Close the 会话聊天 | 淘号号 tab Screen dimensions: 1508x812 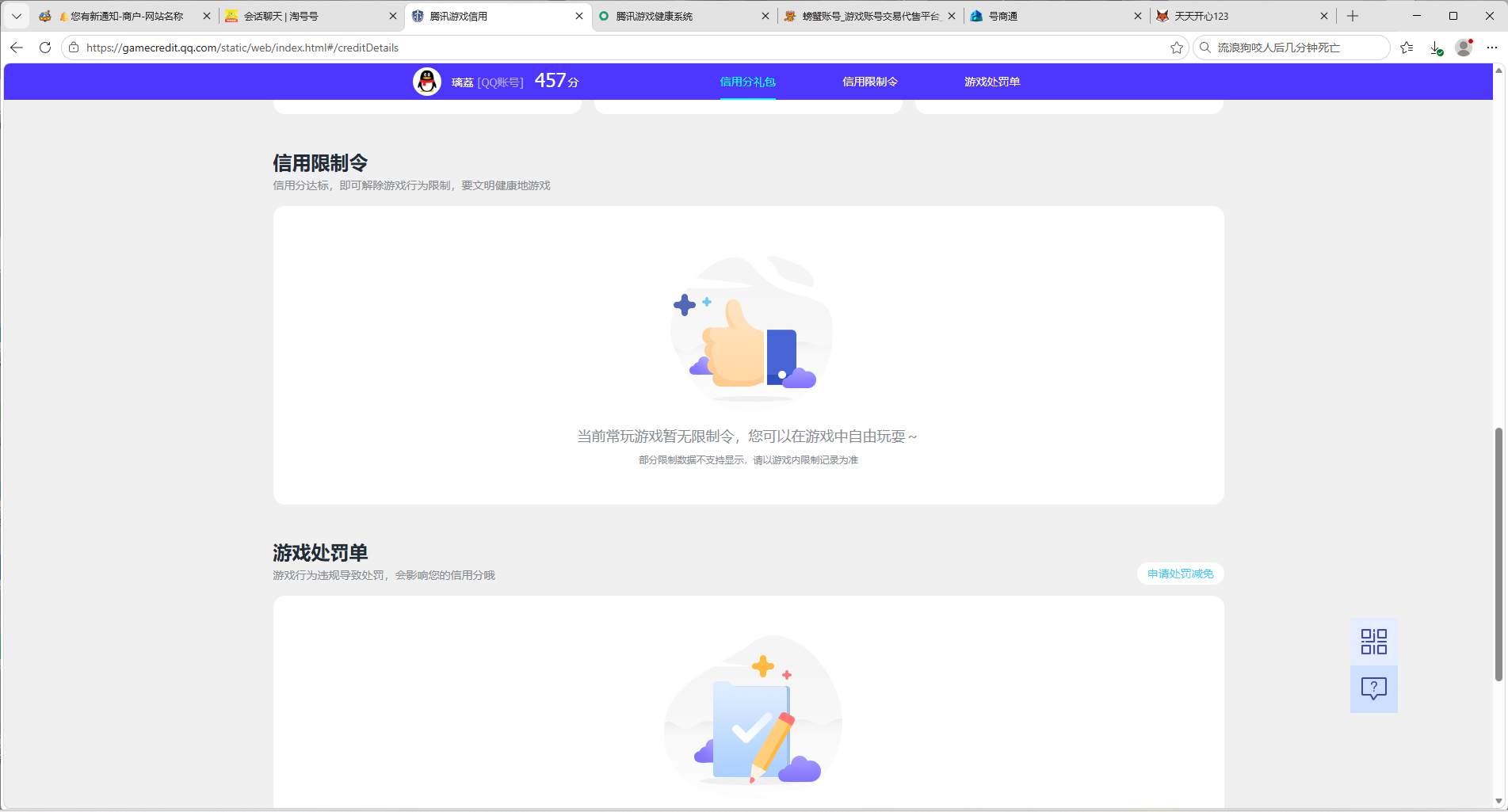click(x=393, y=16)
